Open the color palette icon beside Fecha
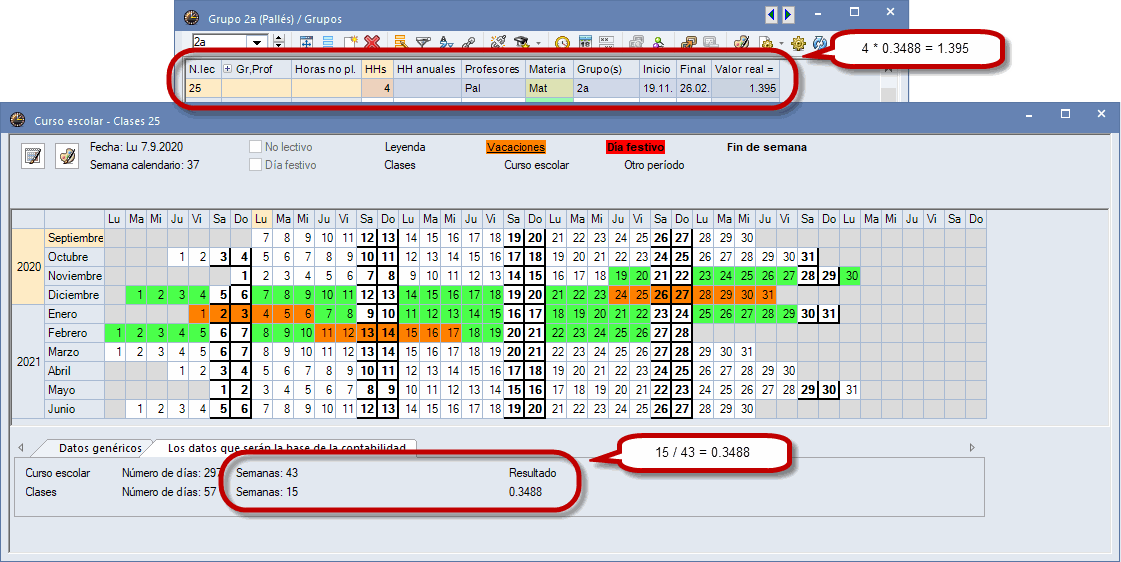The width and height of the screenshot is (1121, 562). click(67, 155)
